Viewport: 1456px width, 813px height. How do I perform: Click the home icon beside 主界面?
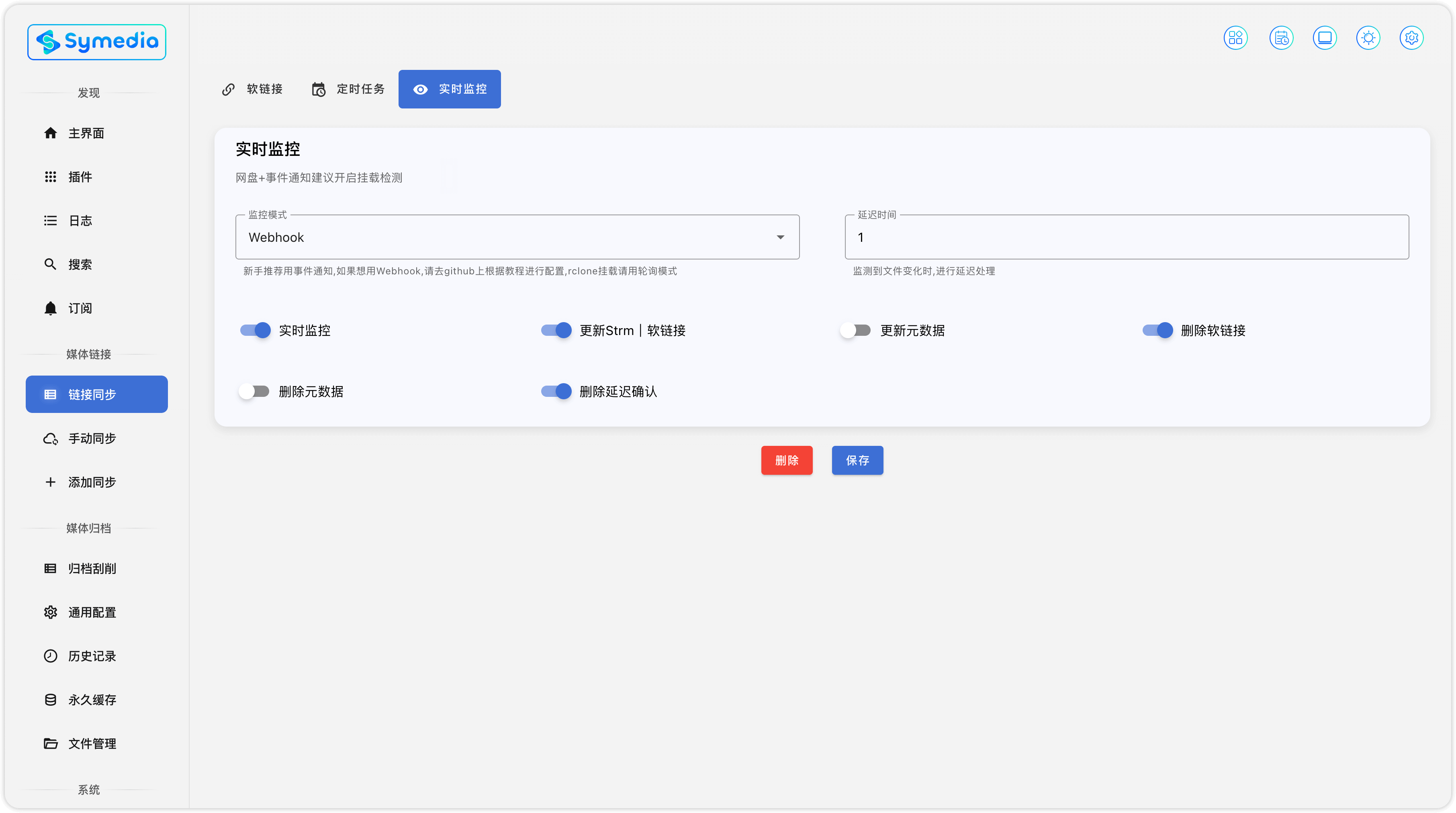pyautogui.click(x=50, y=133)
